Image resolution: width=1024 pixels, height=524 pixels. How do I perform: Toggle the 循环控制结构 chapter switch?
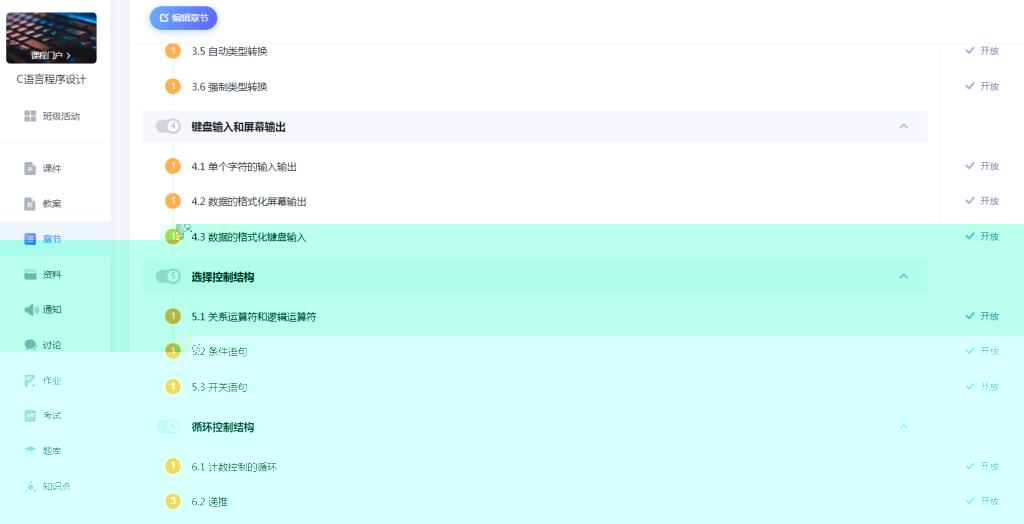(x=168, y=427)
